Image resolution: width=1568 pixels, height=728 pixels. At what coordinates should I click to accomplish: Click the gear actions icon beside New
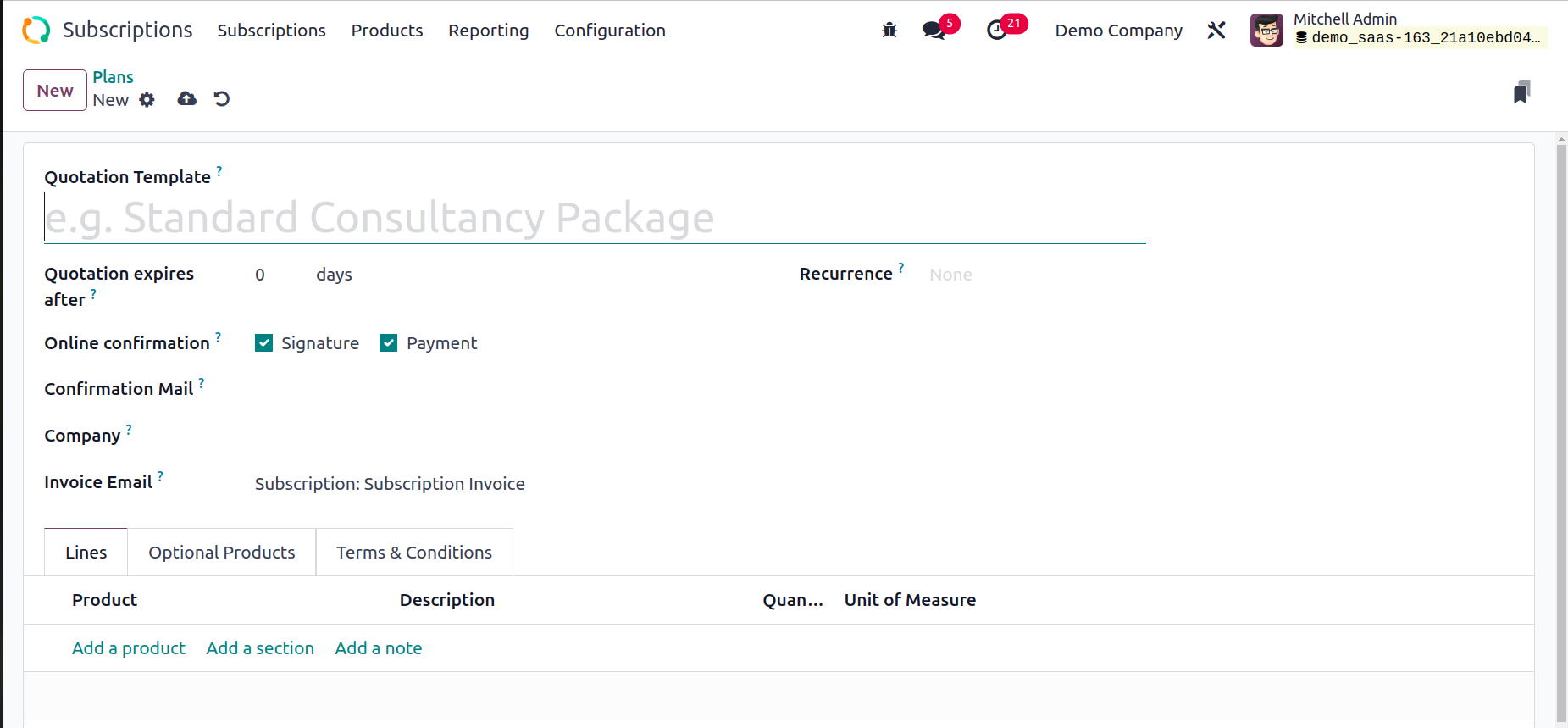[x=147, y=100]
